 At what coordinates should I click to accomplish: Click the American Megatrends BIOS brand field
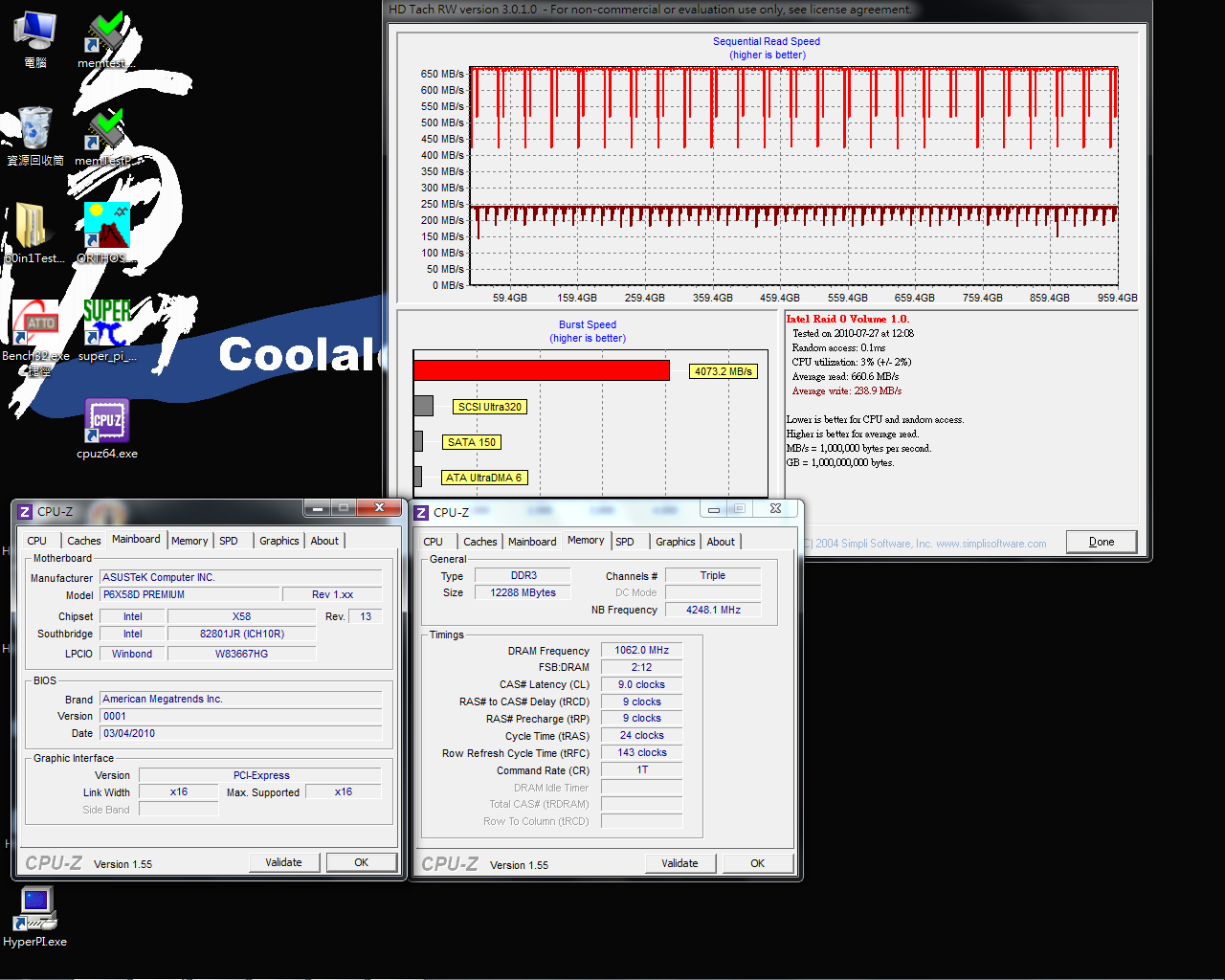click(241, 699)
